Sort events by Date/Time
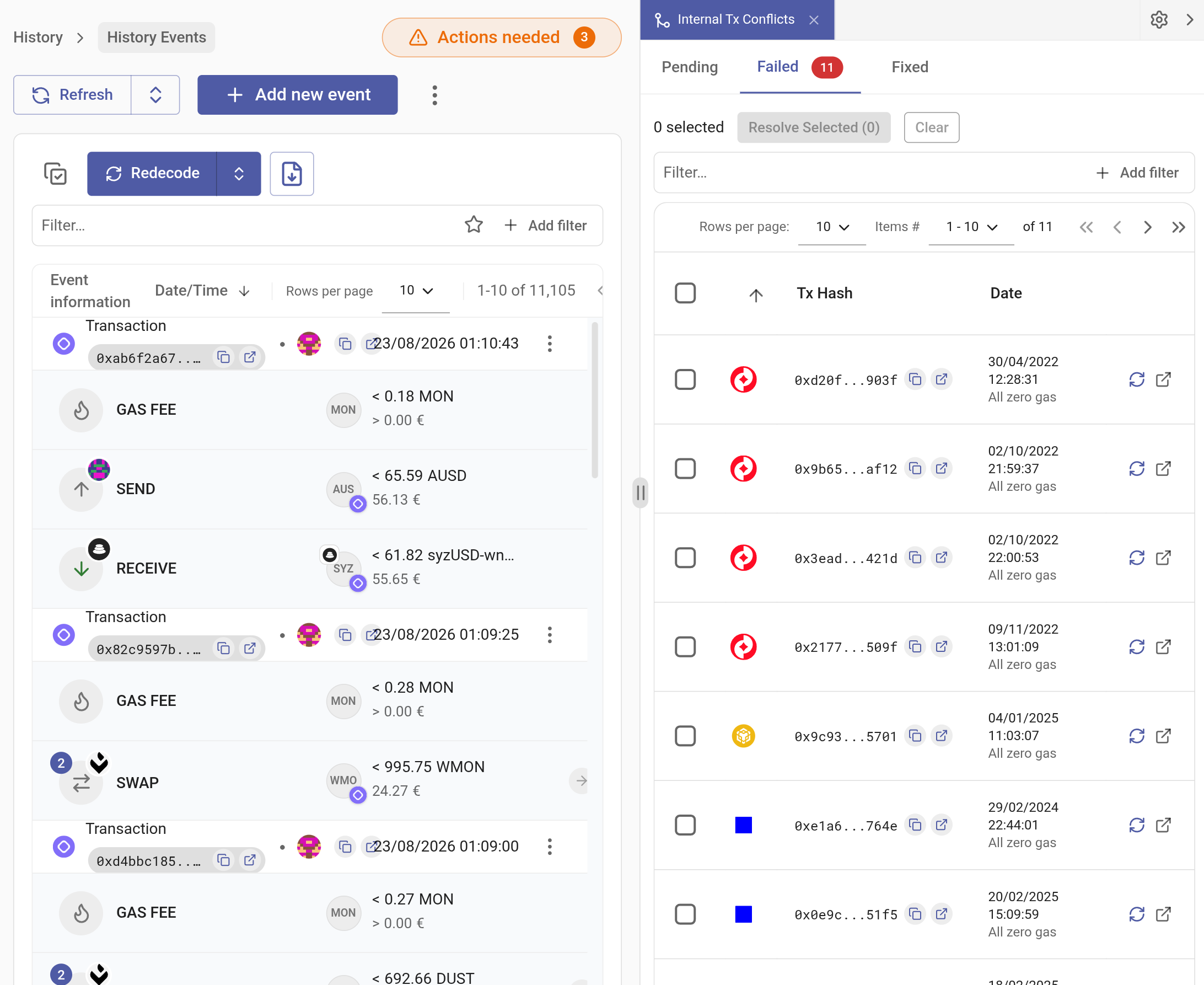The height and width of the screenshot is (985, 1204). (202, 291)
